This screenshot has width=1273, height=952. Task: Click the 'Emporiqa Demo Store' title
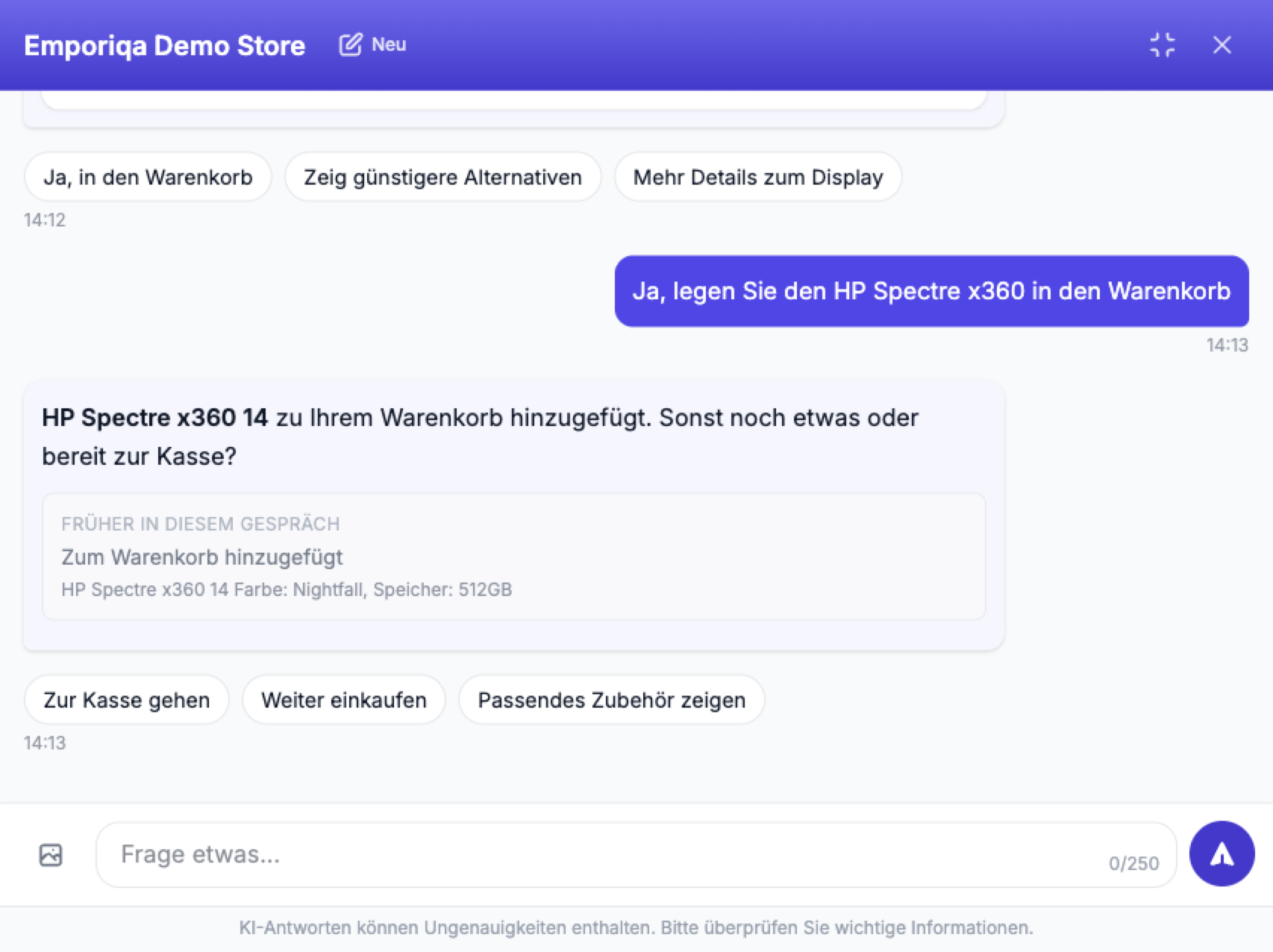point(164,46)
